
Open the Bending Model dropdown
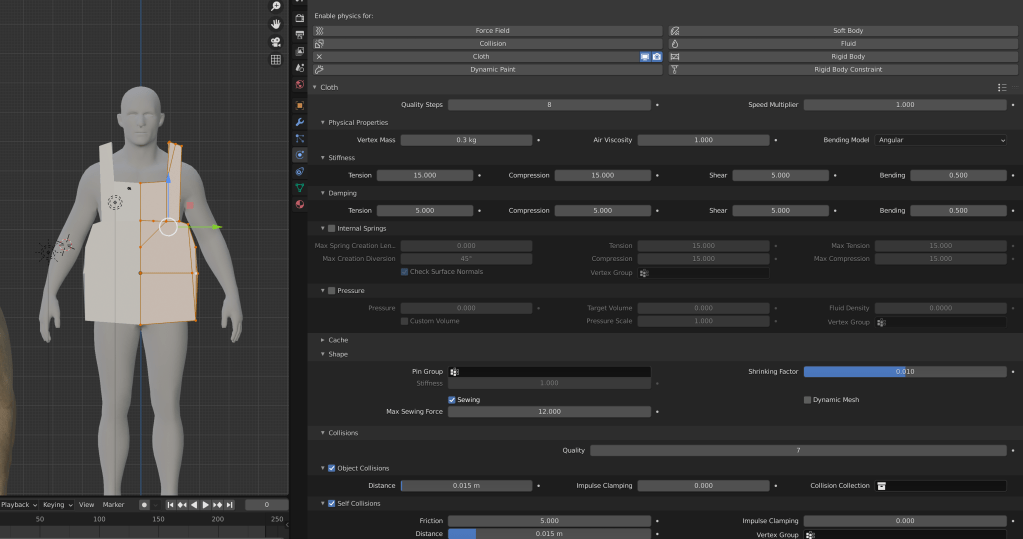(x=940, y=140)
